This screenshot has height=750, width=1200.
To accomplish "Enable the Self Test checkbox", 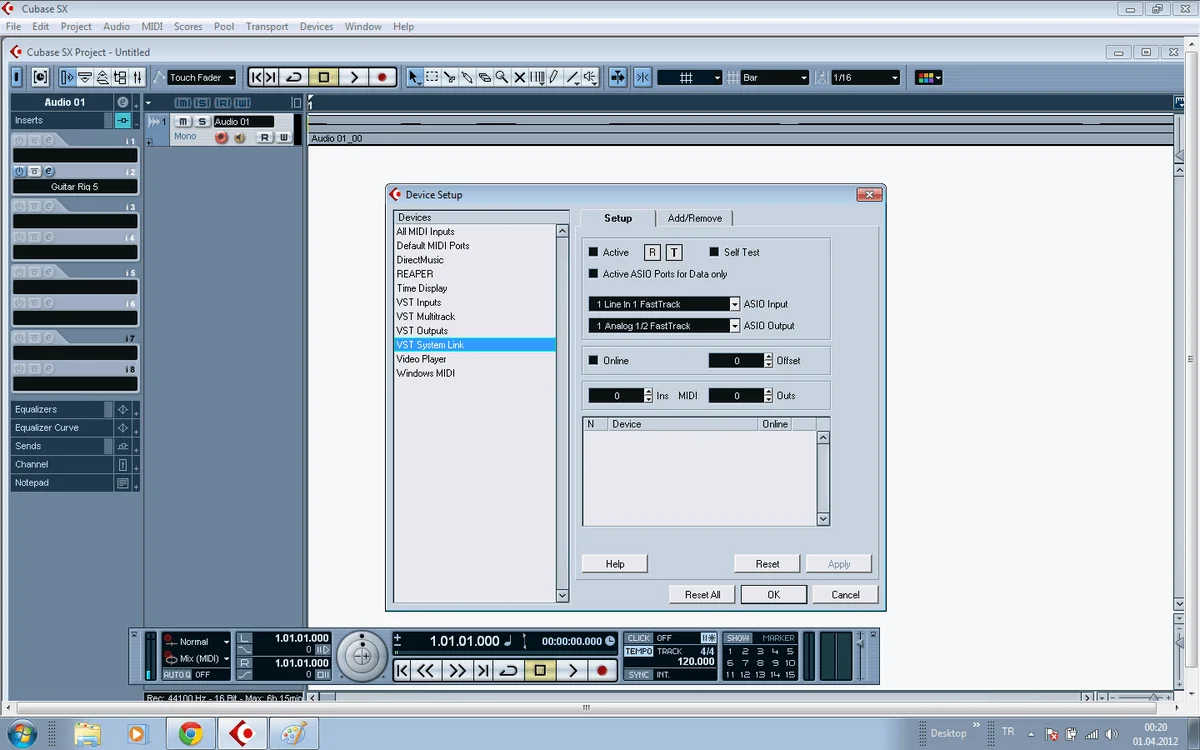I will tap(714, 252).
